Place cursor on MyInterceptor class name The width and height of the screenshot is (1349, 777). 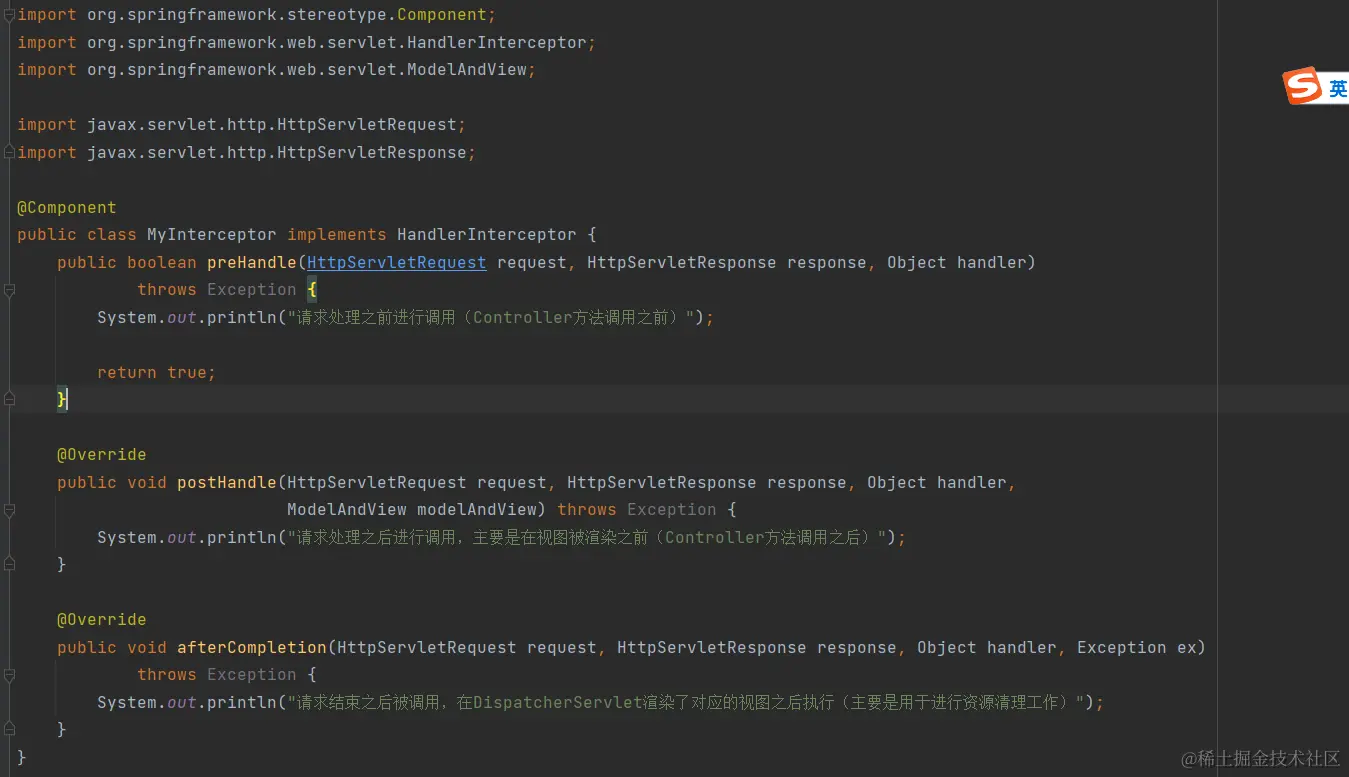click(x=212, y=235)
